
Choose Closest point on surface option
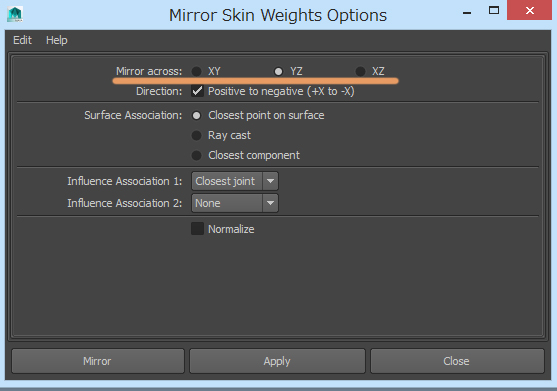pyautogui.click(x=196, y=115)
